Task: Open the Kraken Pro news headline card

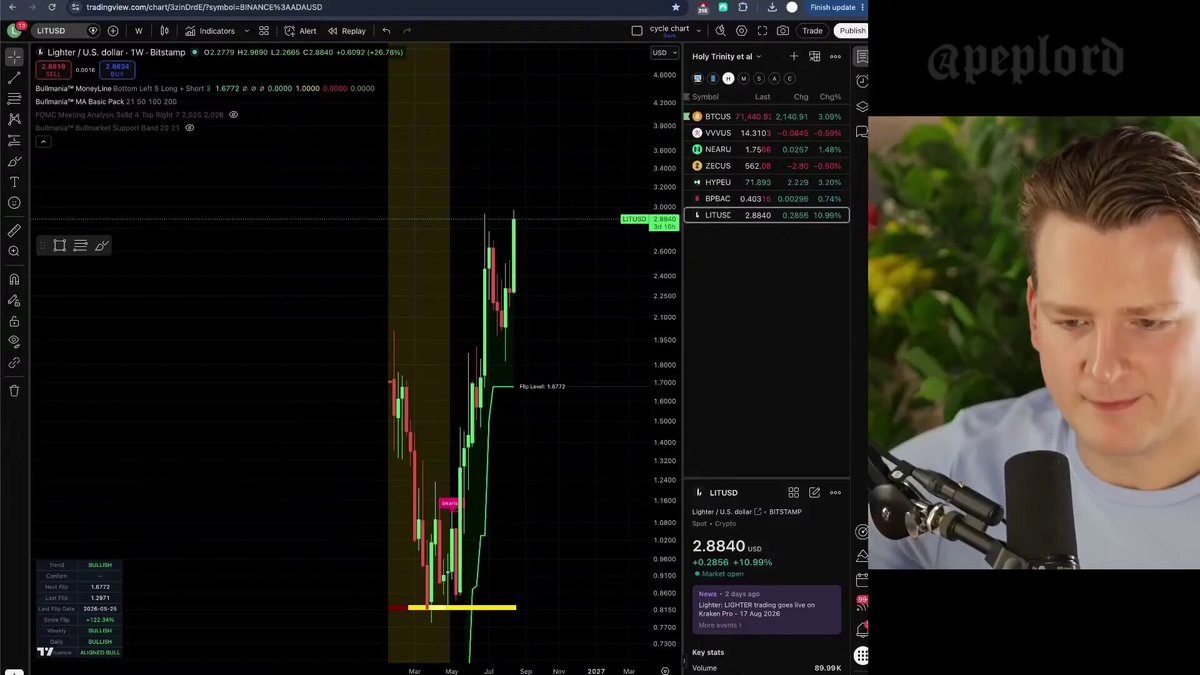Action: (767, 609)
